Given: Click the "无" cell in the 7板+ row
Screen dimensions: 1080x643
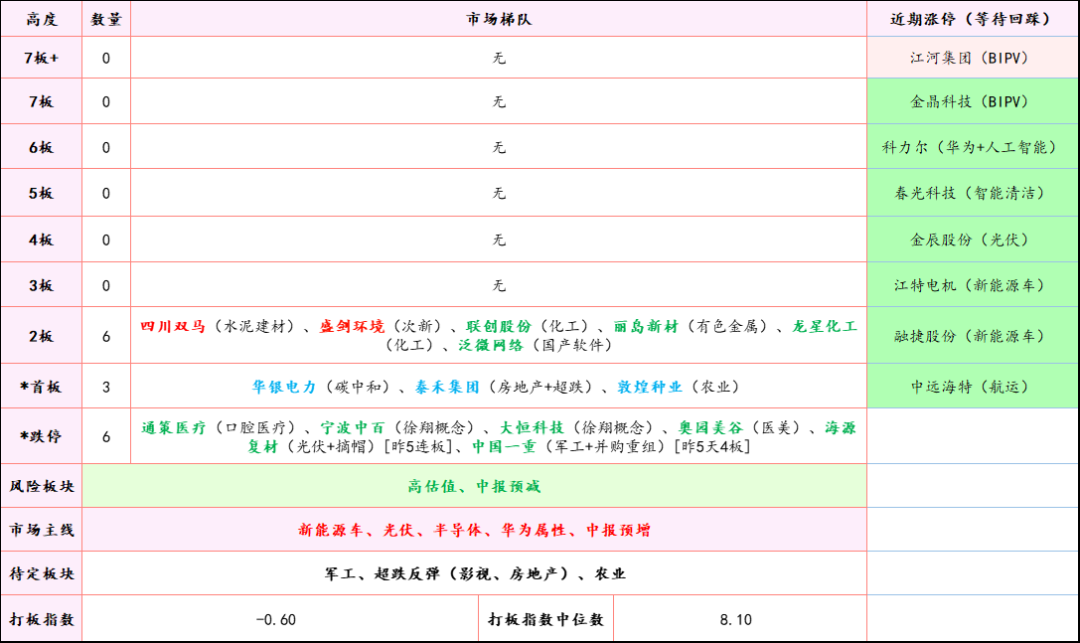Looking at the screenshot, I should 499,58.
